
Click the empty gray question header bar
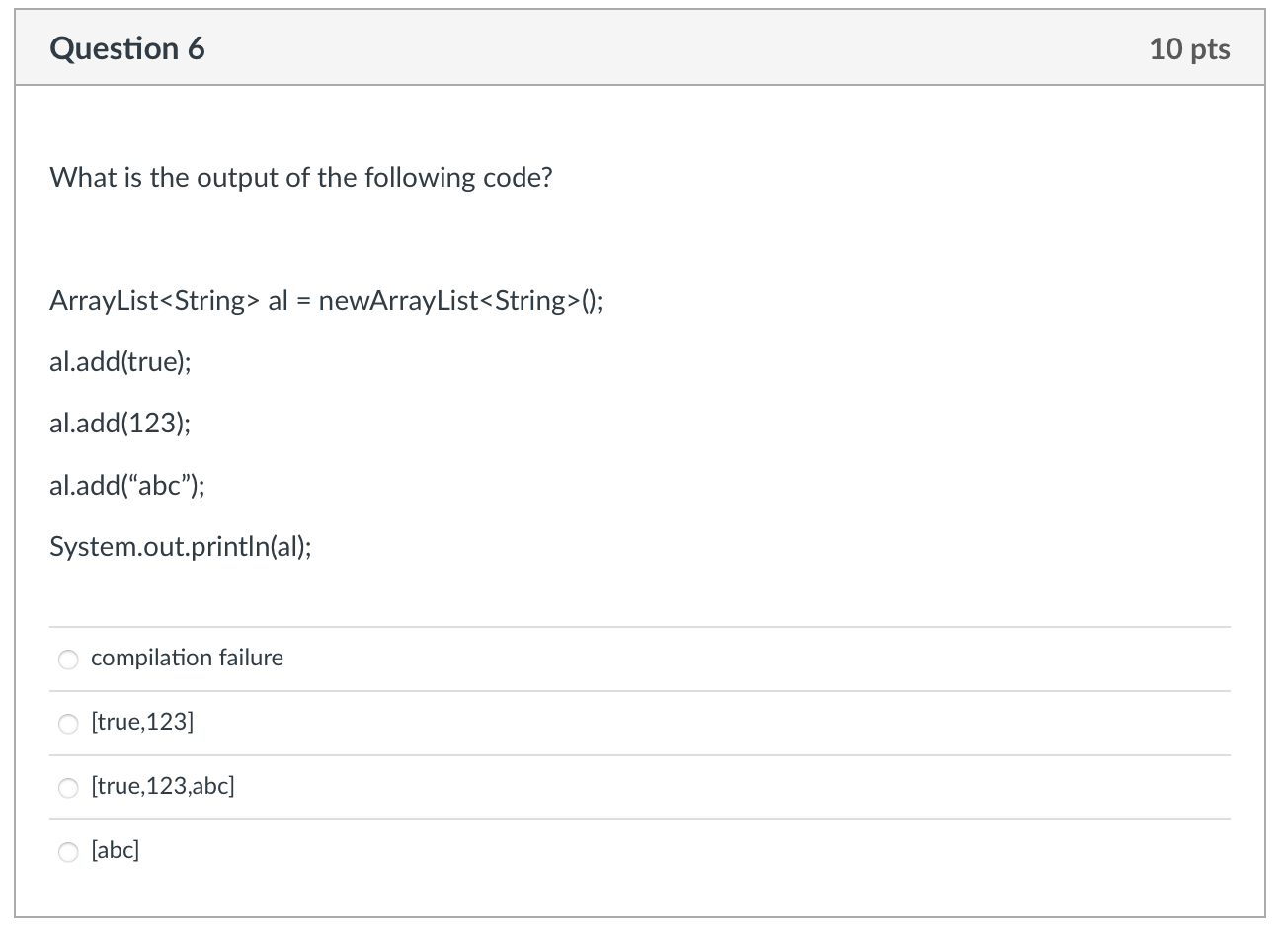[677, 48]
